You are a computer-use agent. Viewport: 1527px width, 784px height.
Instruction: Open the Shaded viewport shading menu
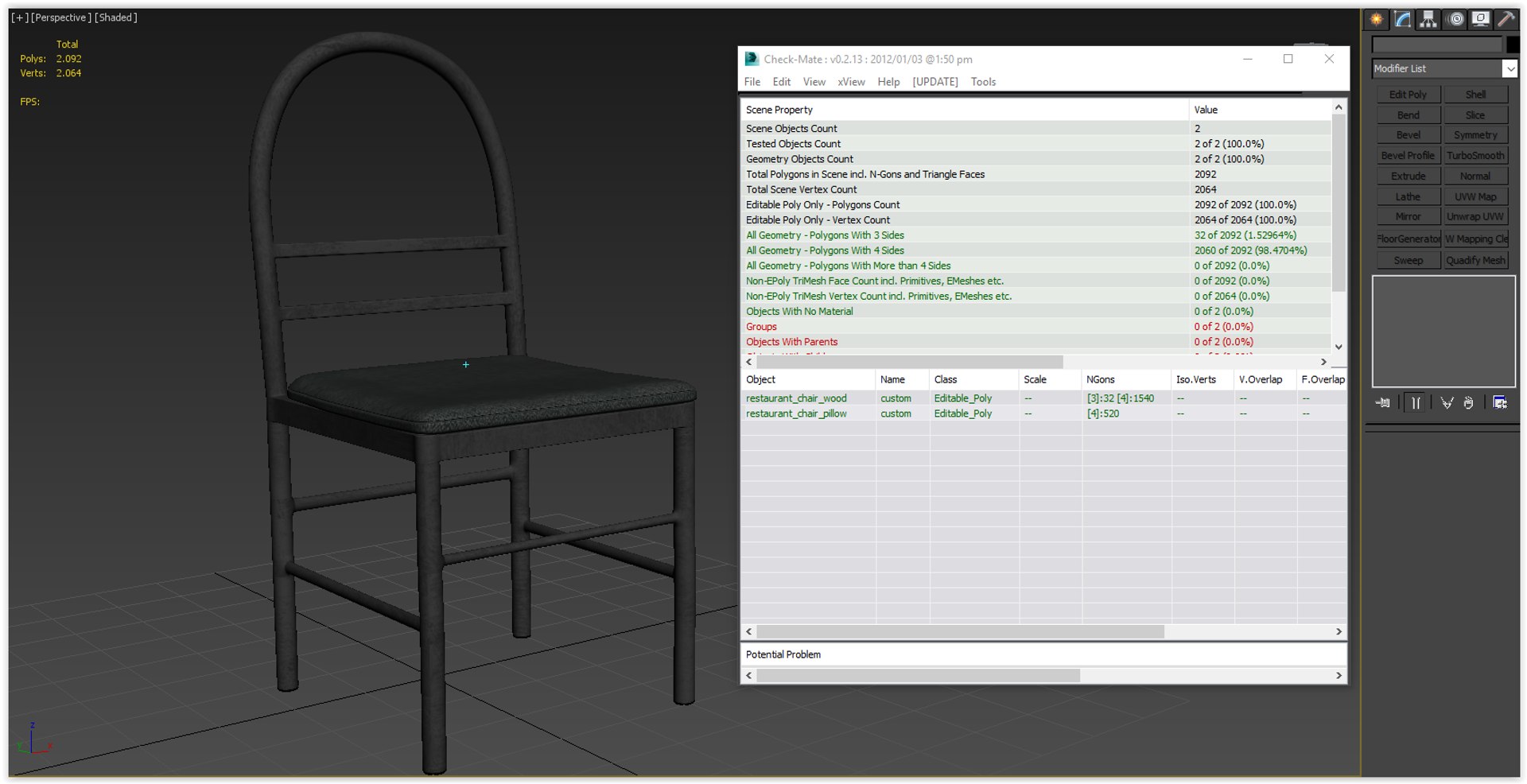tap(116, 17)
